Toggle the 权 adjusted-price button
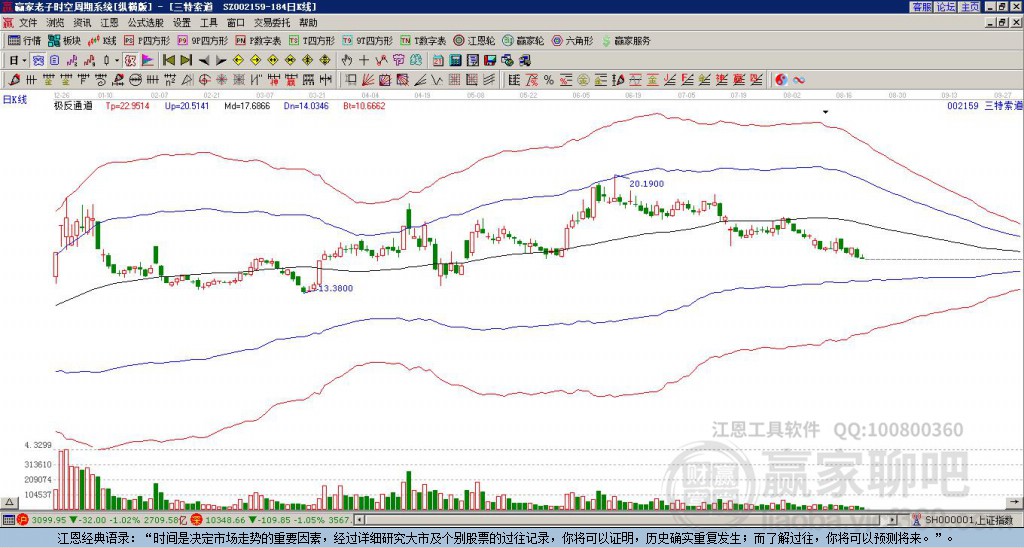 coord(130,60)
